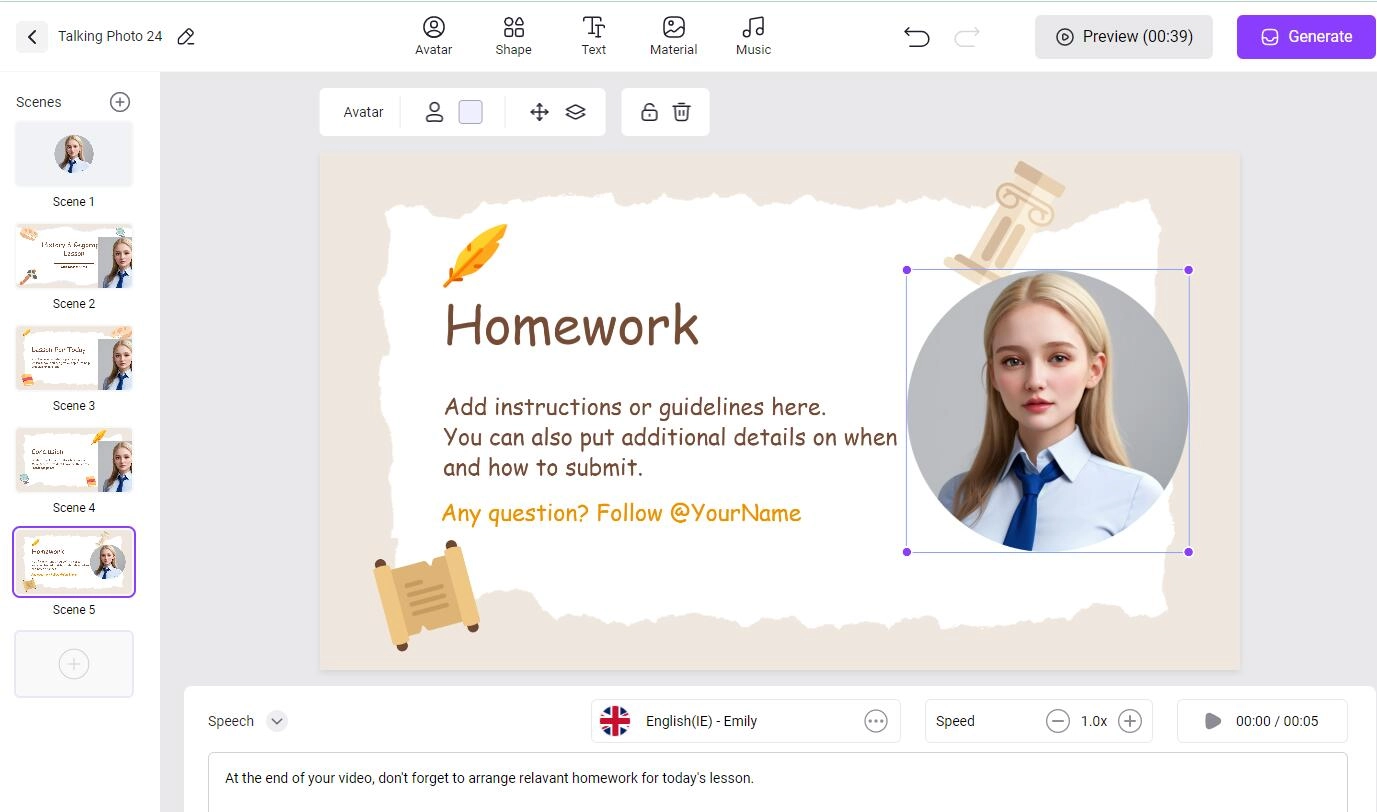Delete the selected avatar with the trash icon
The height and width of the screenshot is (812, 1377).
(681, 111)
